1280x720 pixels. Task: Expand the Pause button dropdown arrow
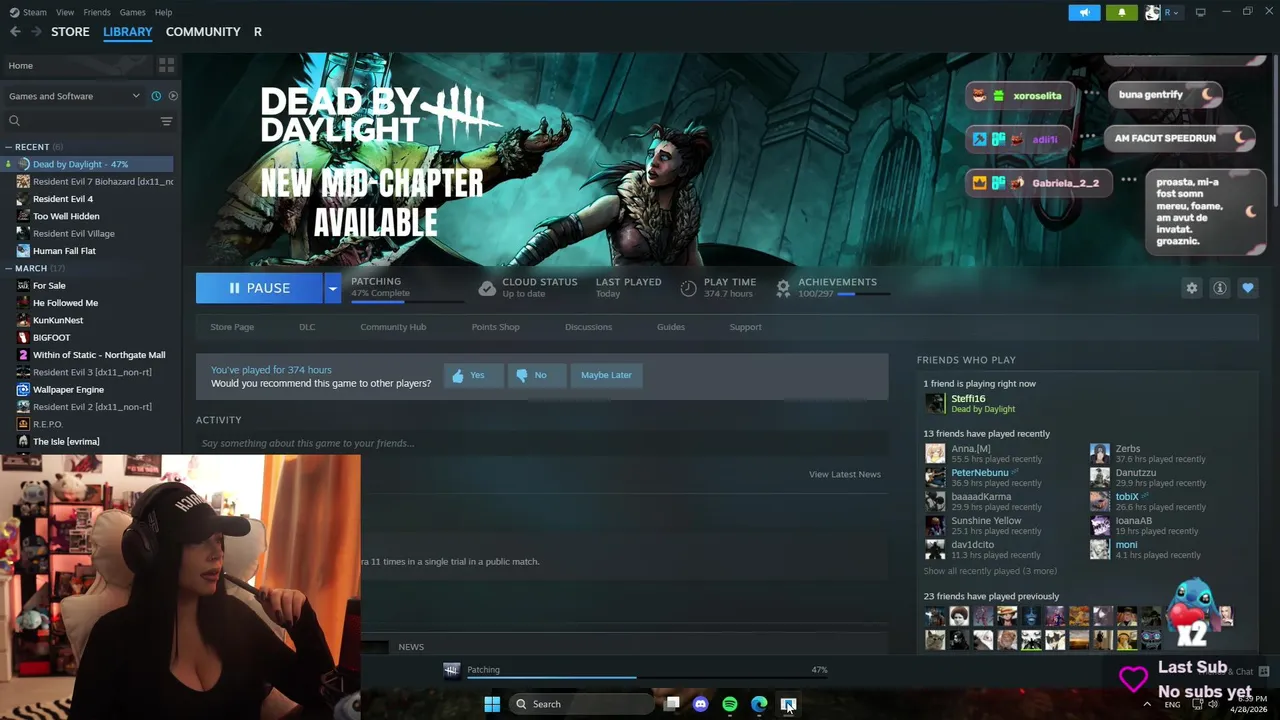click(332, 288)
